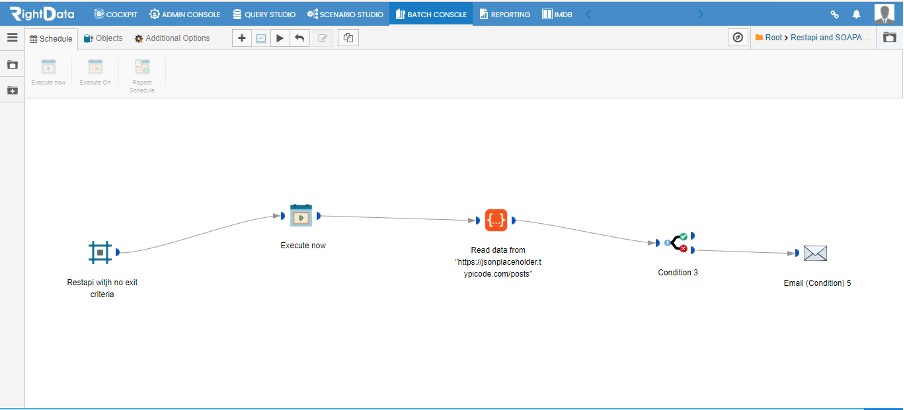Screen dimensions: 904x410
Task: Select the Email (Condition) 5 envelope node
Action: [815, 253]
